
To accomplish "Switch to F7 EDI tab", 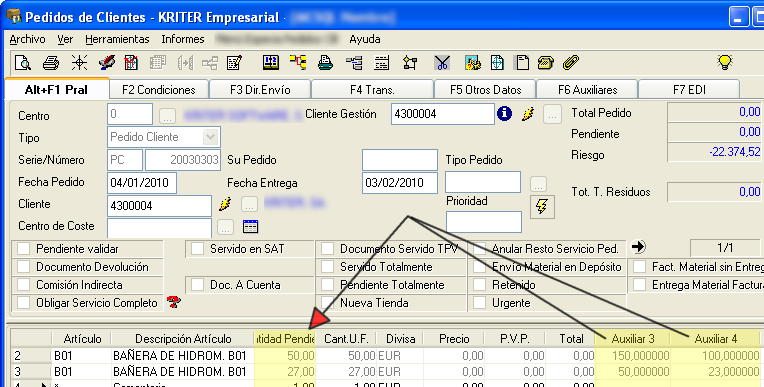I will tap(689, 90).
